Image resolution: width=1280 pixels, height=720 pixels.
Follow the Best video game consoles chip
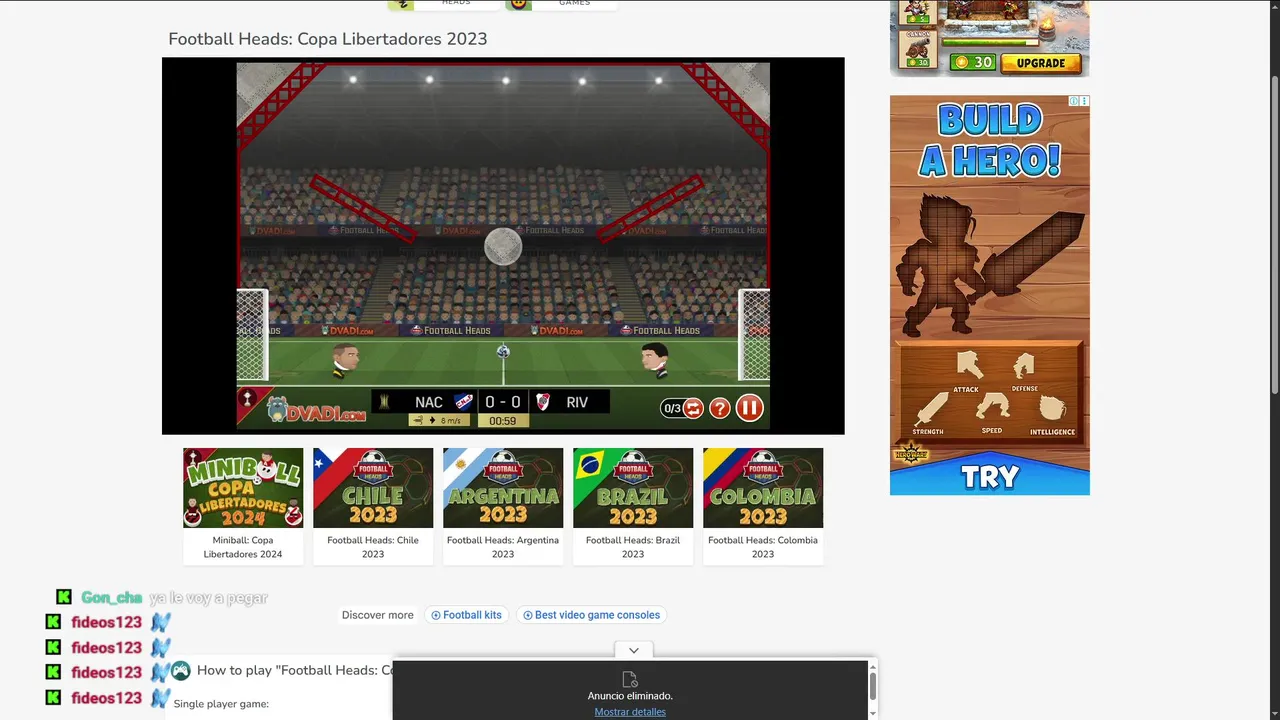click(592, 615)
